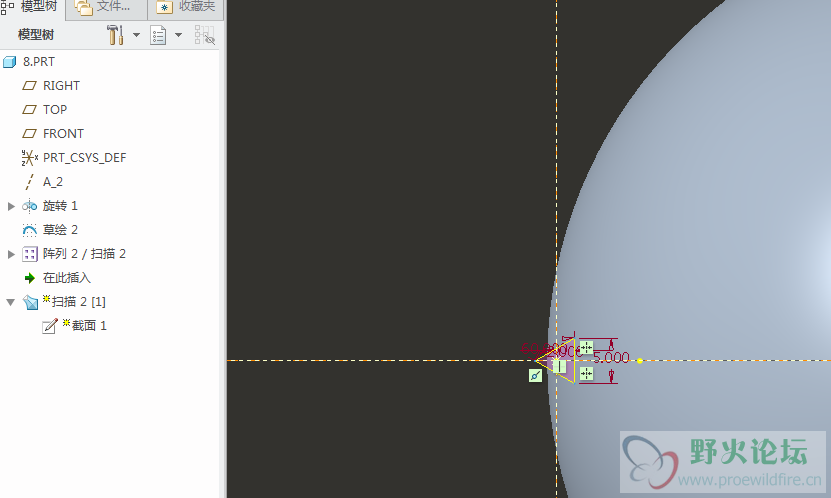
Task: Select 阵列 2 / 扫描 2 pattern feature
Action: click(84, 254)
